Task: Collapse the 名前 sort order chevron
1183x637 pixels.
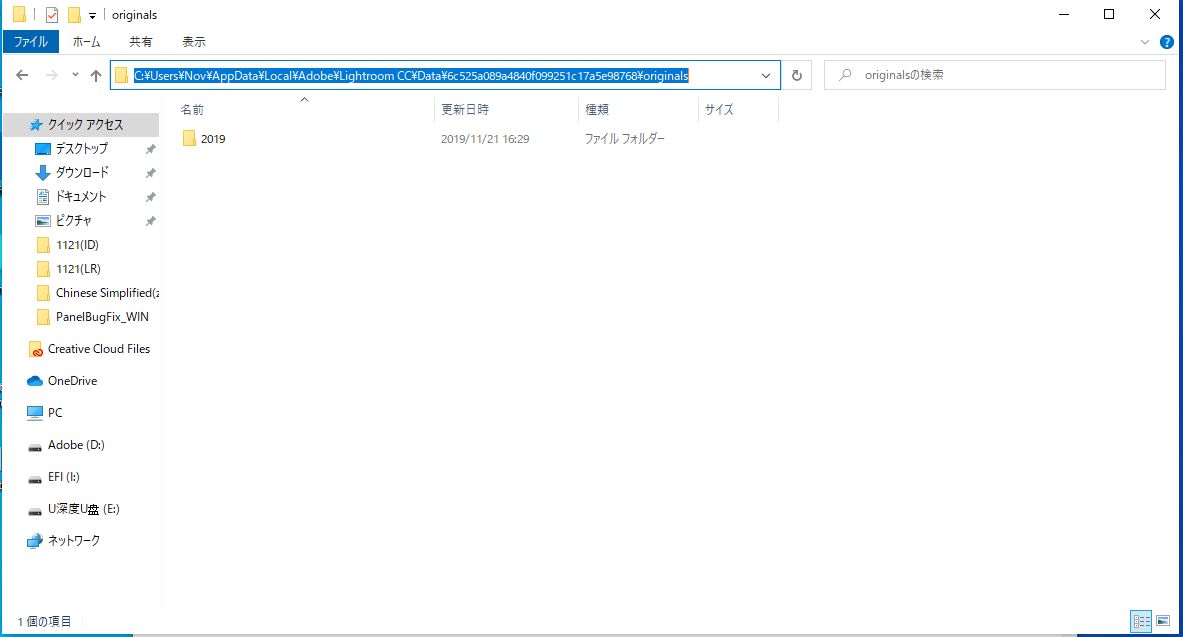Action: tap(305, 99)
